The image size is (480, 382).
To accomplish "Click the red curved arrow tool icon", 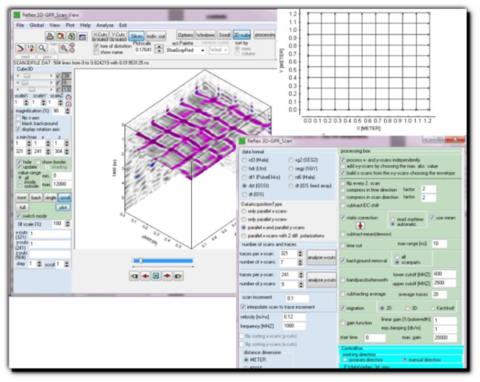I will tap(20, 48).
